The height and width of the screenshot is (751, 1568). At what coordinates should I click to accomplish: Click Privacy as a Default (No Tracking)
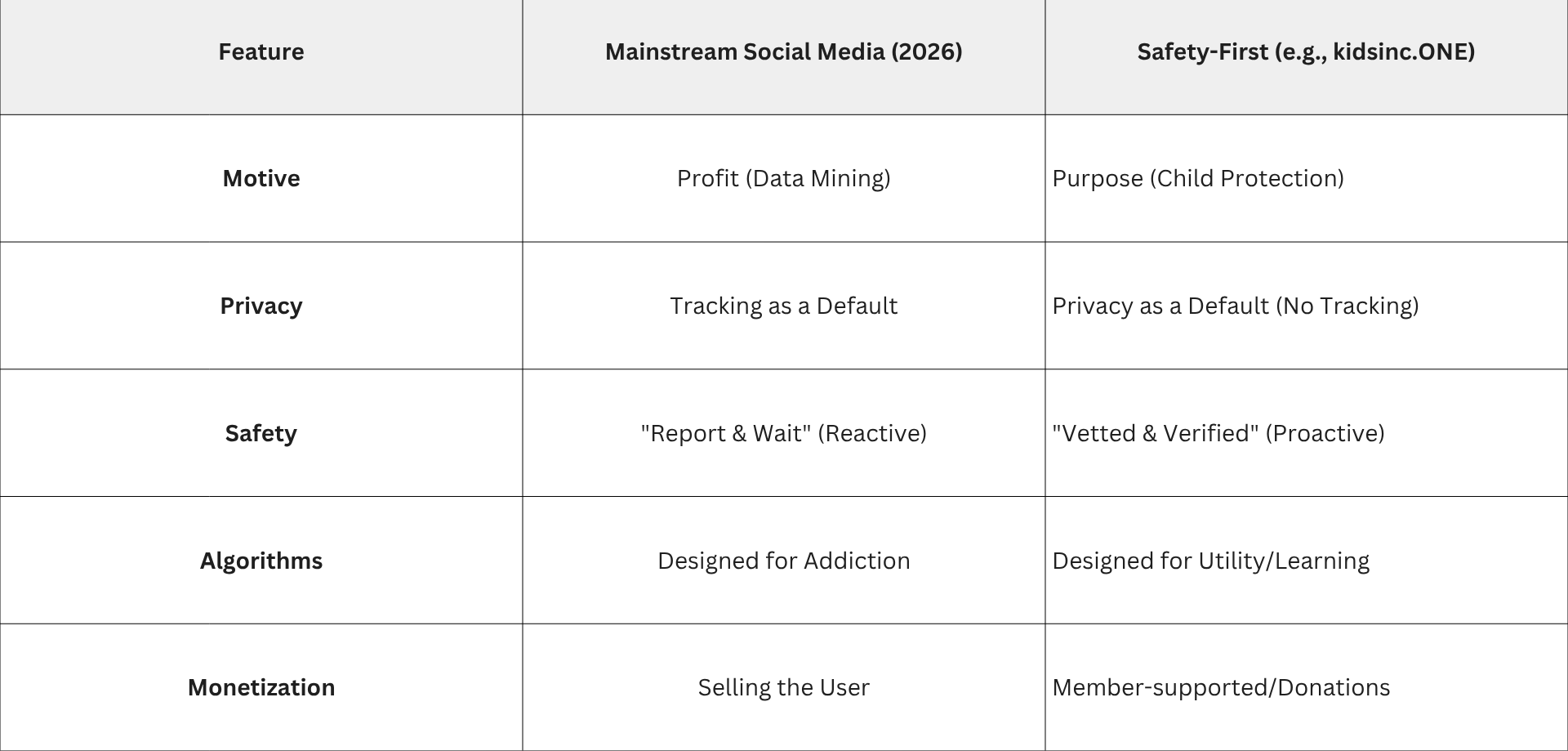(1235, 306)
